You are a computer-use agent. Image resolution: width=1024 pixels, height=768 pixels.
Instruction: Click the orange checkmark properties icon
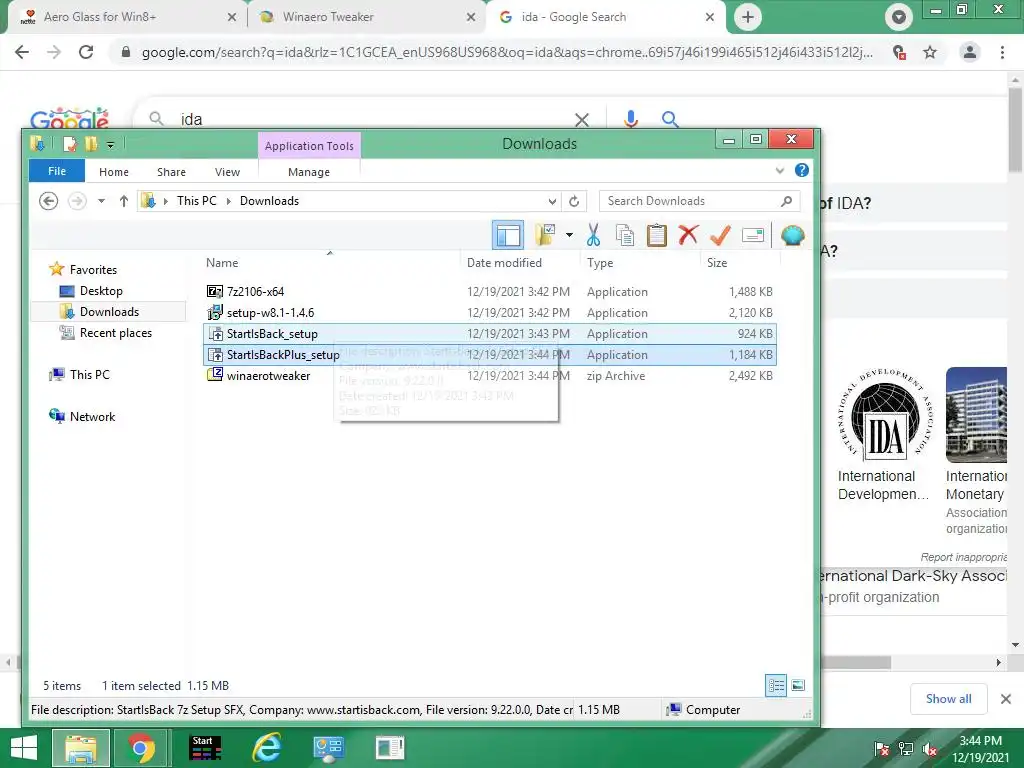pyautogui.click(x=720, y=235)
